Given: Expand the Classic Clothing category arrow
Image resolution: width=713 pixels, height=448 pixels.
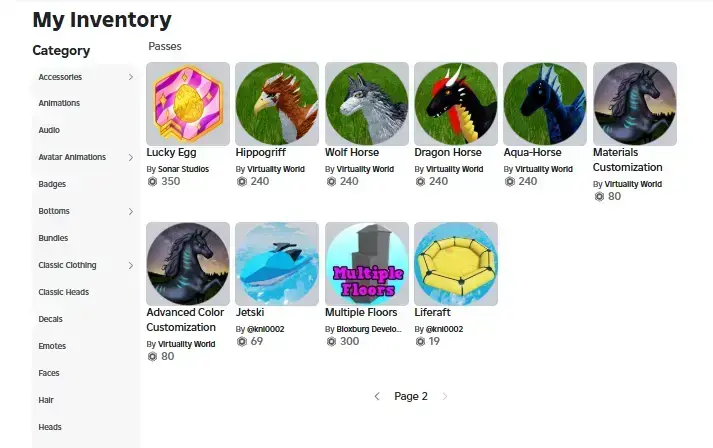Looking at the screenshot, I should point(131,266).
